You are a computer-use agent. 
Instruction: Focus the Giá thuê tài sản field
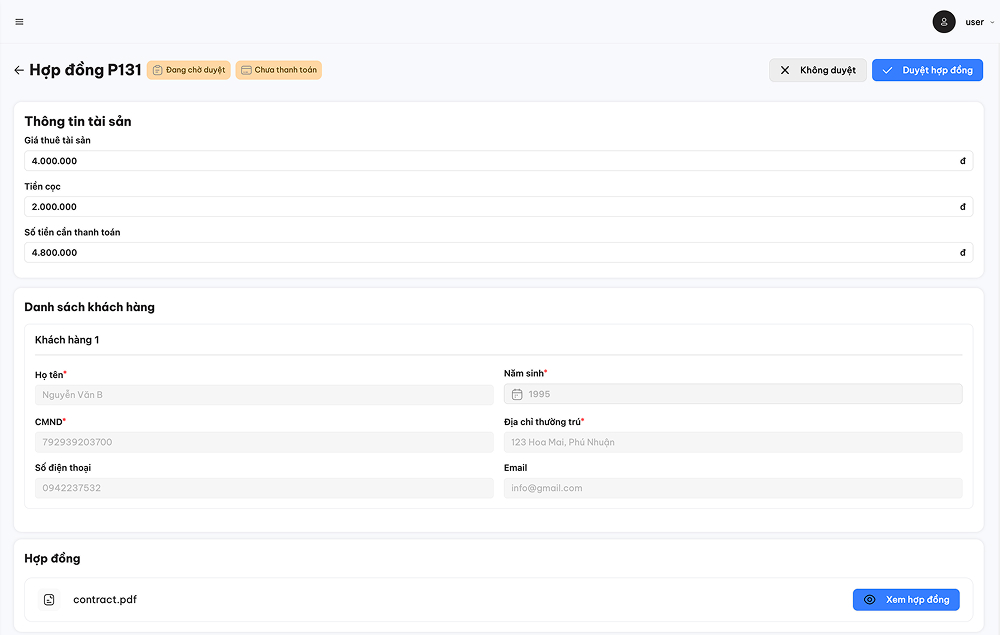(x=499, y=161)
